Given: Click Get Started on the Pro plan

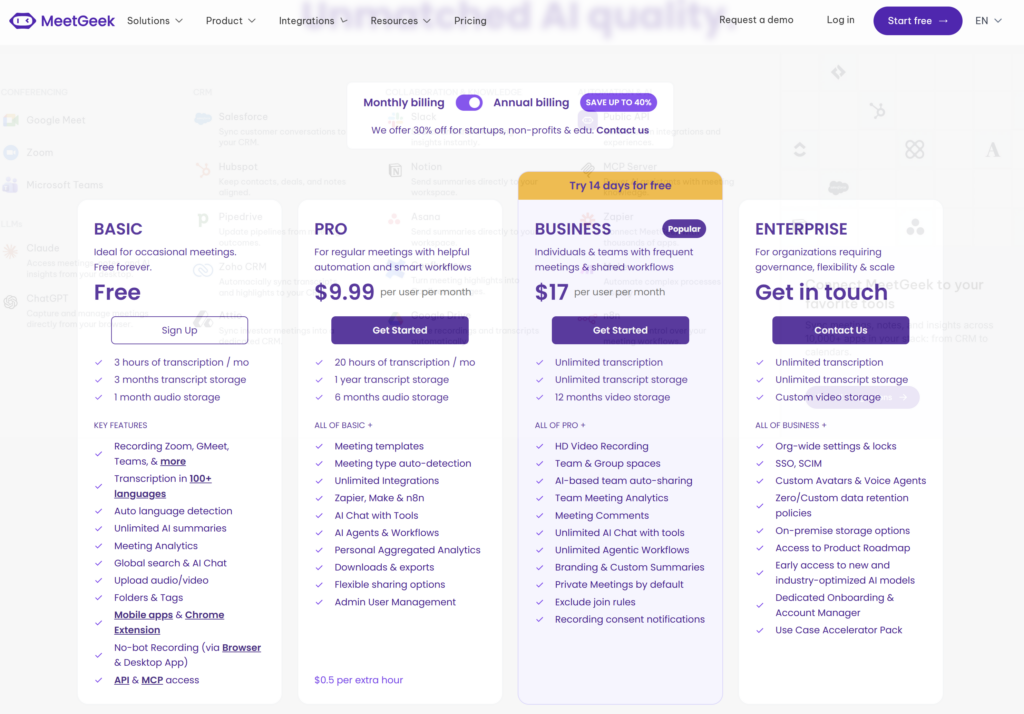Looking at the screenshot, I should point(400,330).
